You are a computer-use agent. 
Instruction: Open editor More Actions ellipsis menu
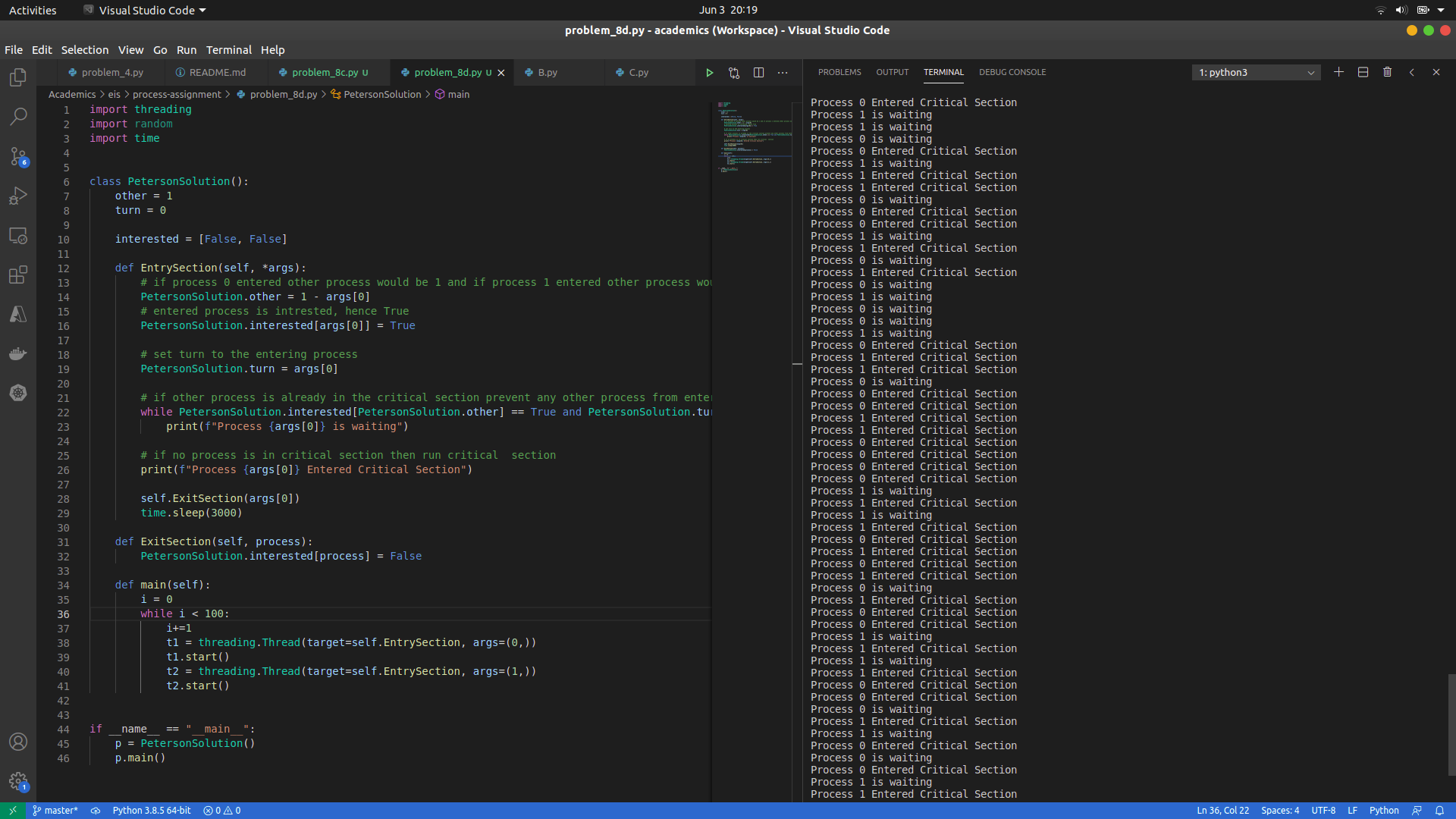coord(783,73)
